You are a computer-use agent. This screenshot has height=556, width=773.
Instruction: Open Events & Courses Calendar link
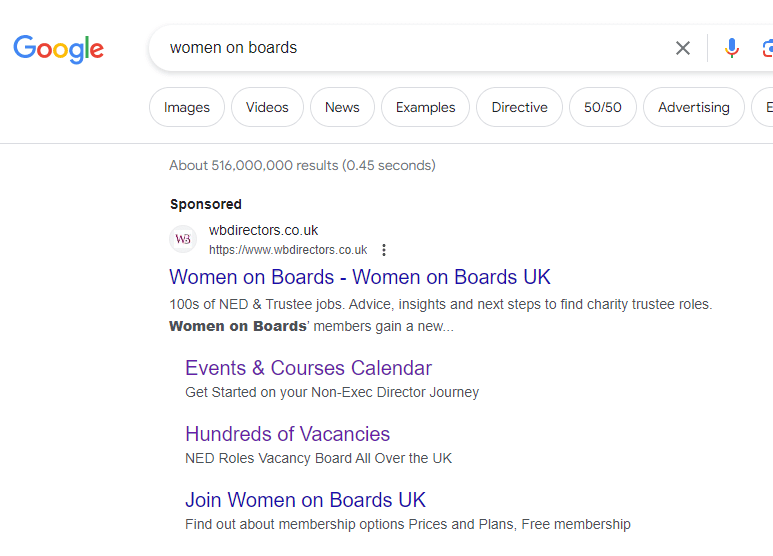[x=309, y=368]
